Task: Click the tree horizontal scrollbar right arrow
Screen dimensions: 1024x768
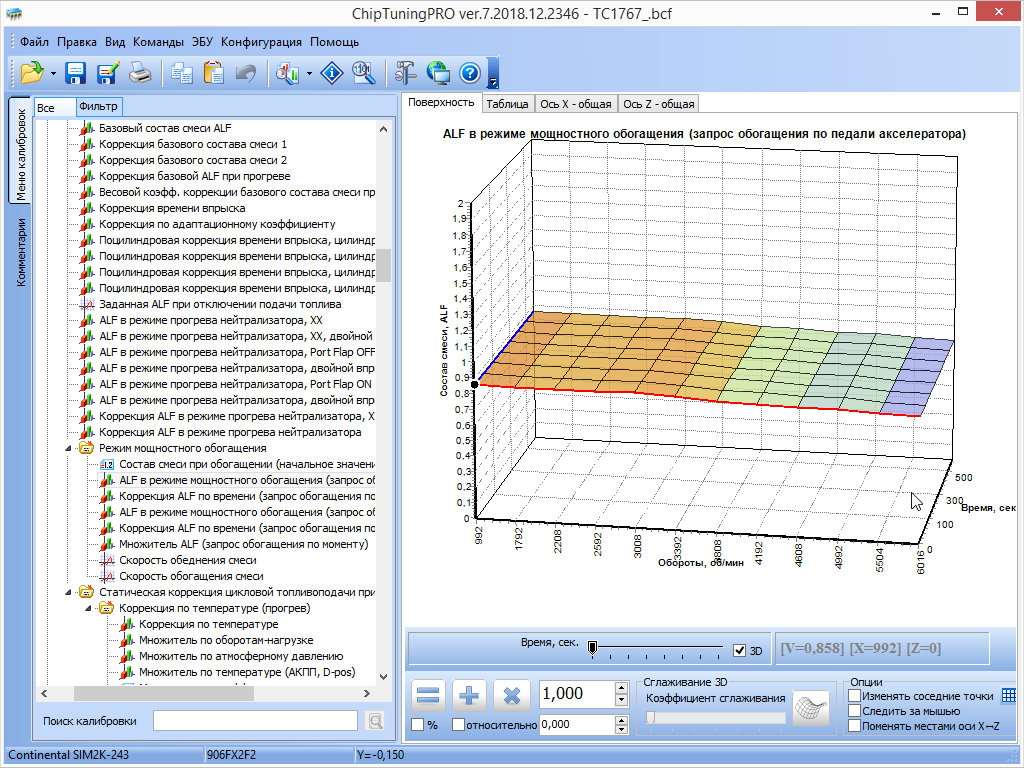Action: [x=367, y=694]
